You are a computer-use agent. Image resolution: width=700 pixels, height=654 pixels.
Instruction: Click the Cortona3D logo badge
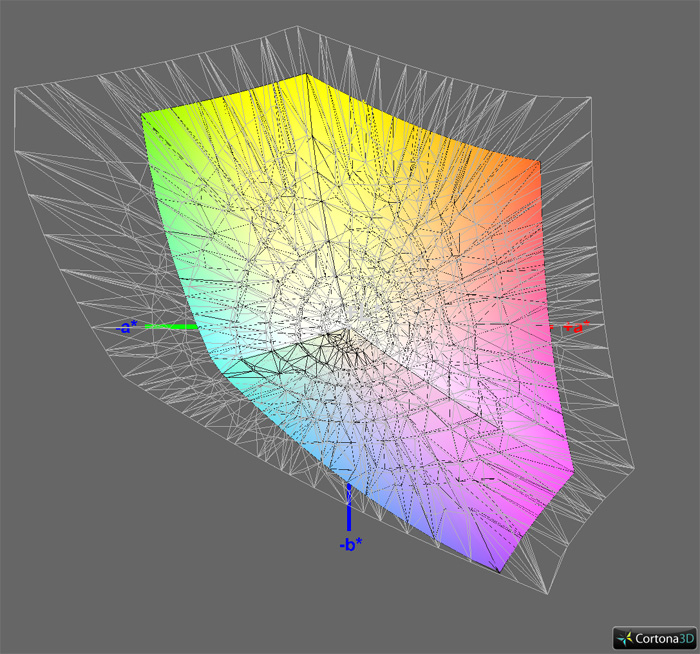coord(653,638)
